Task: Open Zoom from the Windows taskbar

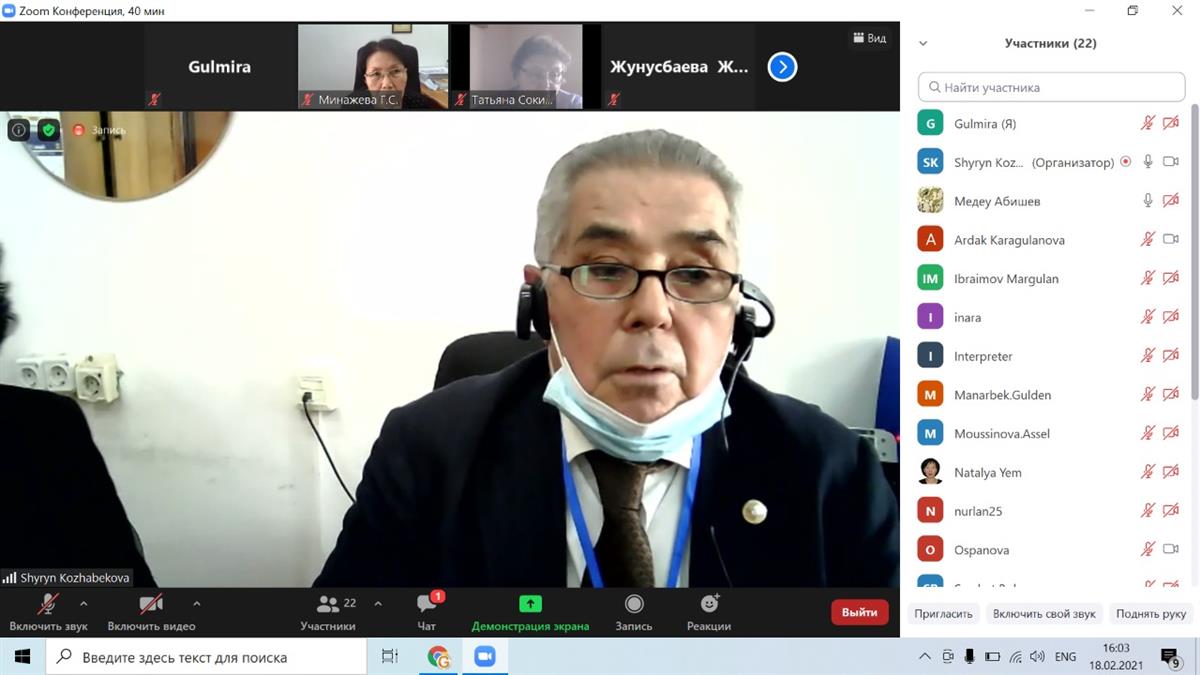Action: [x=485, y=657]
